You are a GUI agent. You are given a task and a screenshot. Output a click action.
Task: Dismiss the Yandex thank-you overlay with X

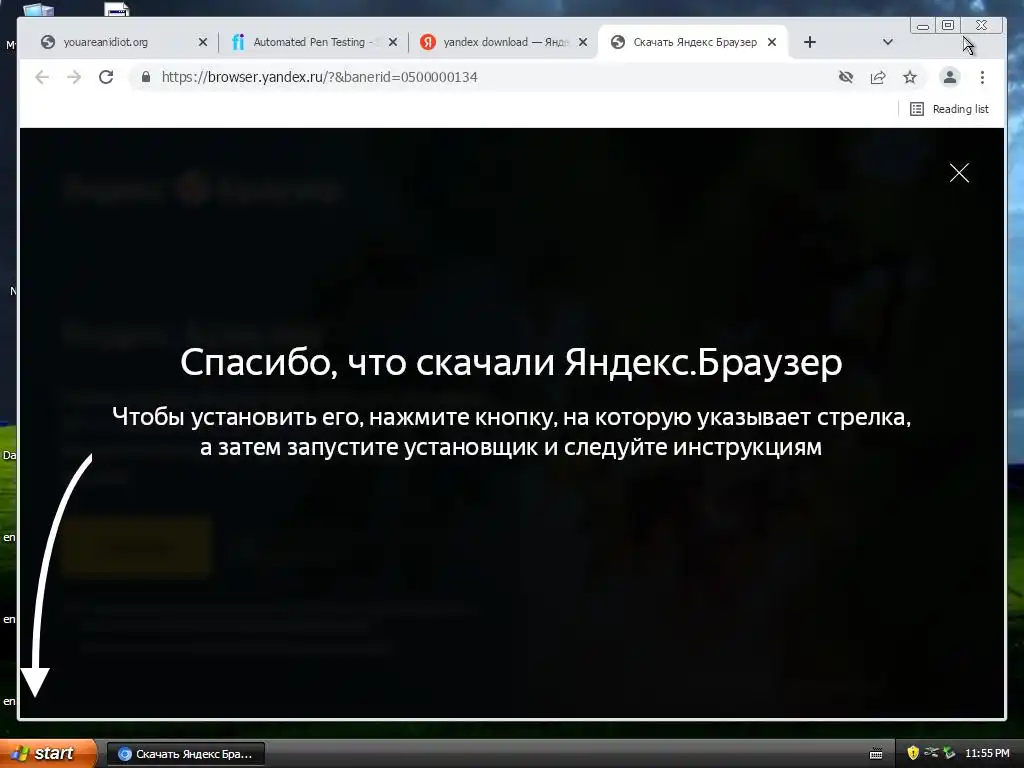coord(959,172)
